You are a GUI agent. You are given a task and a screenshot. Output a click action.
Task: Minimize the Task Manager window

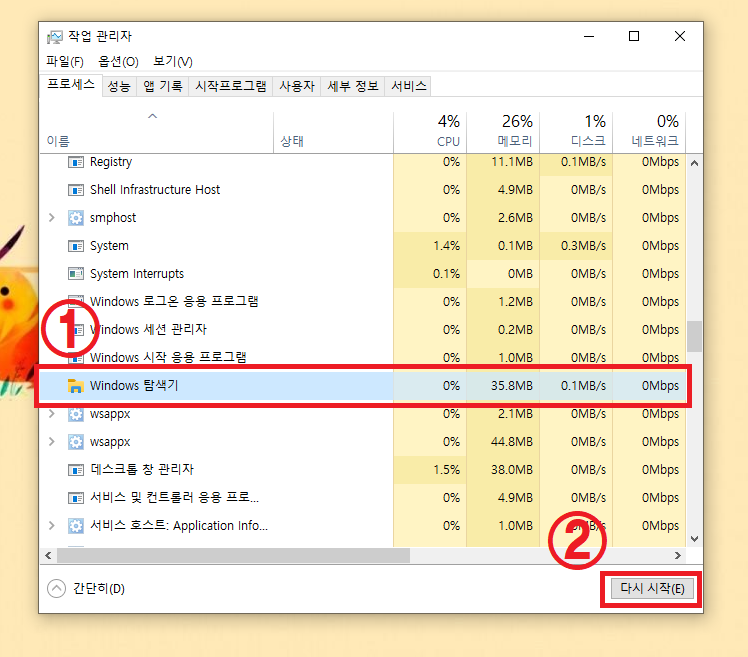[589, 36]
